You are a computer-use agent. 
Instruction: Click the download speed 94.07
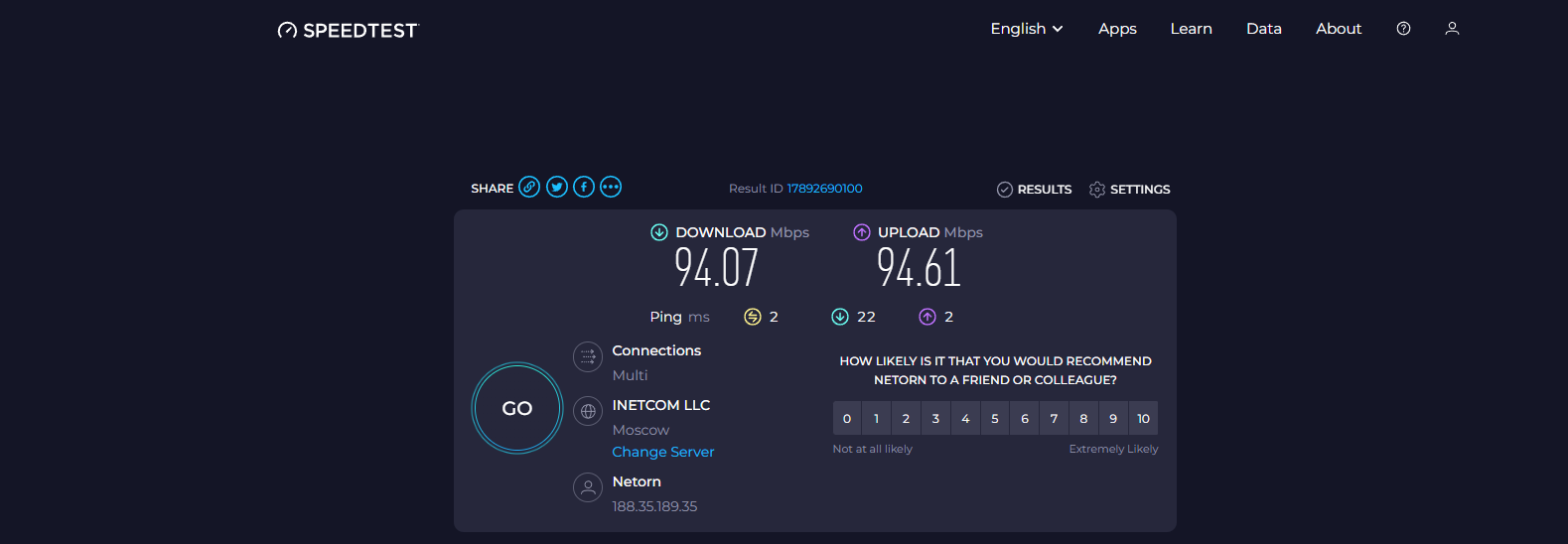(x=717, y=267)
